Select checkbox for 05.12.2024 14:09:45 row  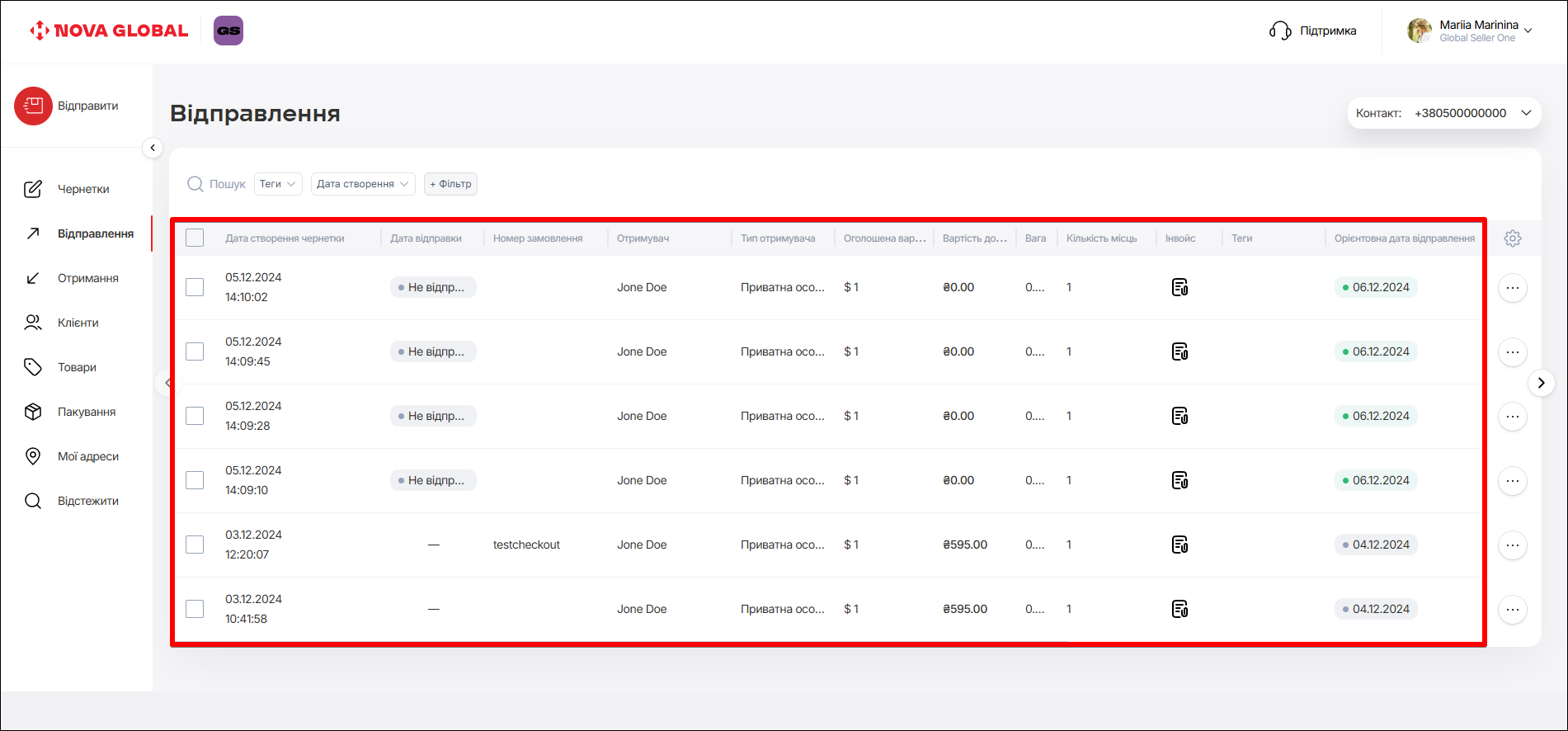pyautogui.click(x=195, y=351)
